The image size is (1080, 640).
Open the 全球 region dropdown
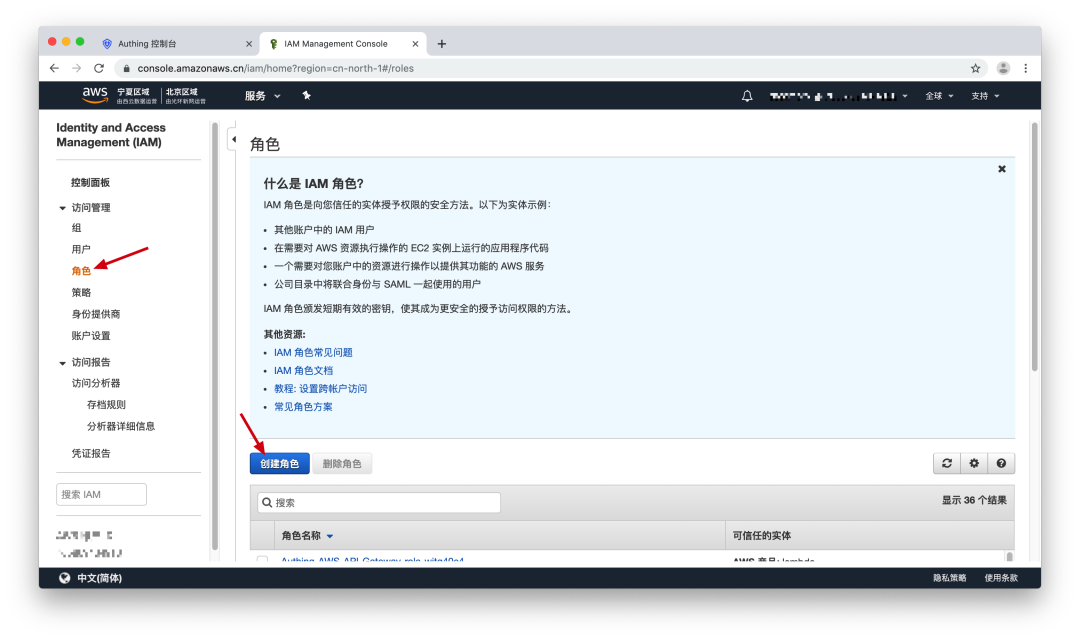point(939,96)
